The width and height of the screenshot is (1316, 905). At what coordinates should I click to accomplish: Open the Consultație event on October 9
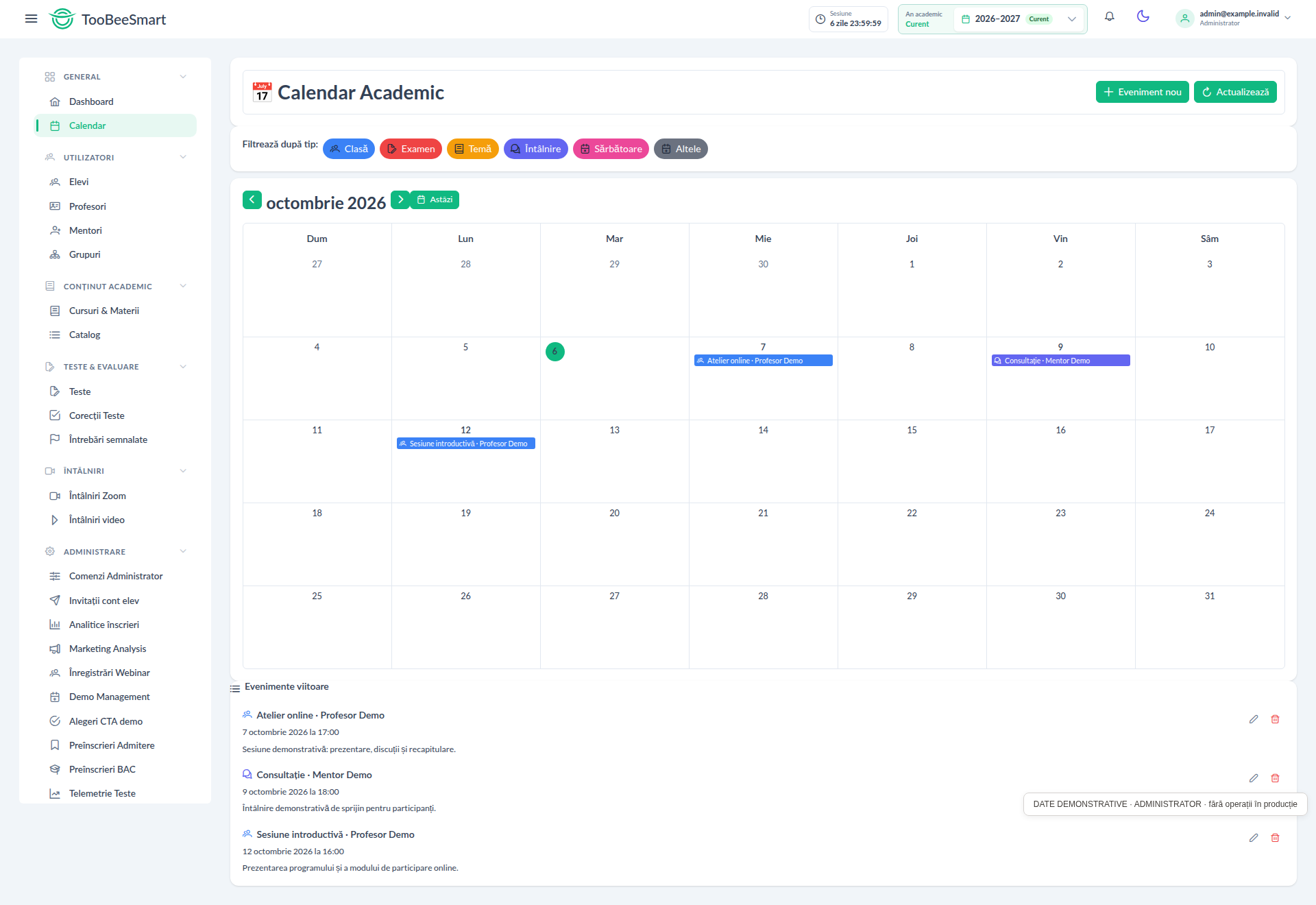[1060, 361]
